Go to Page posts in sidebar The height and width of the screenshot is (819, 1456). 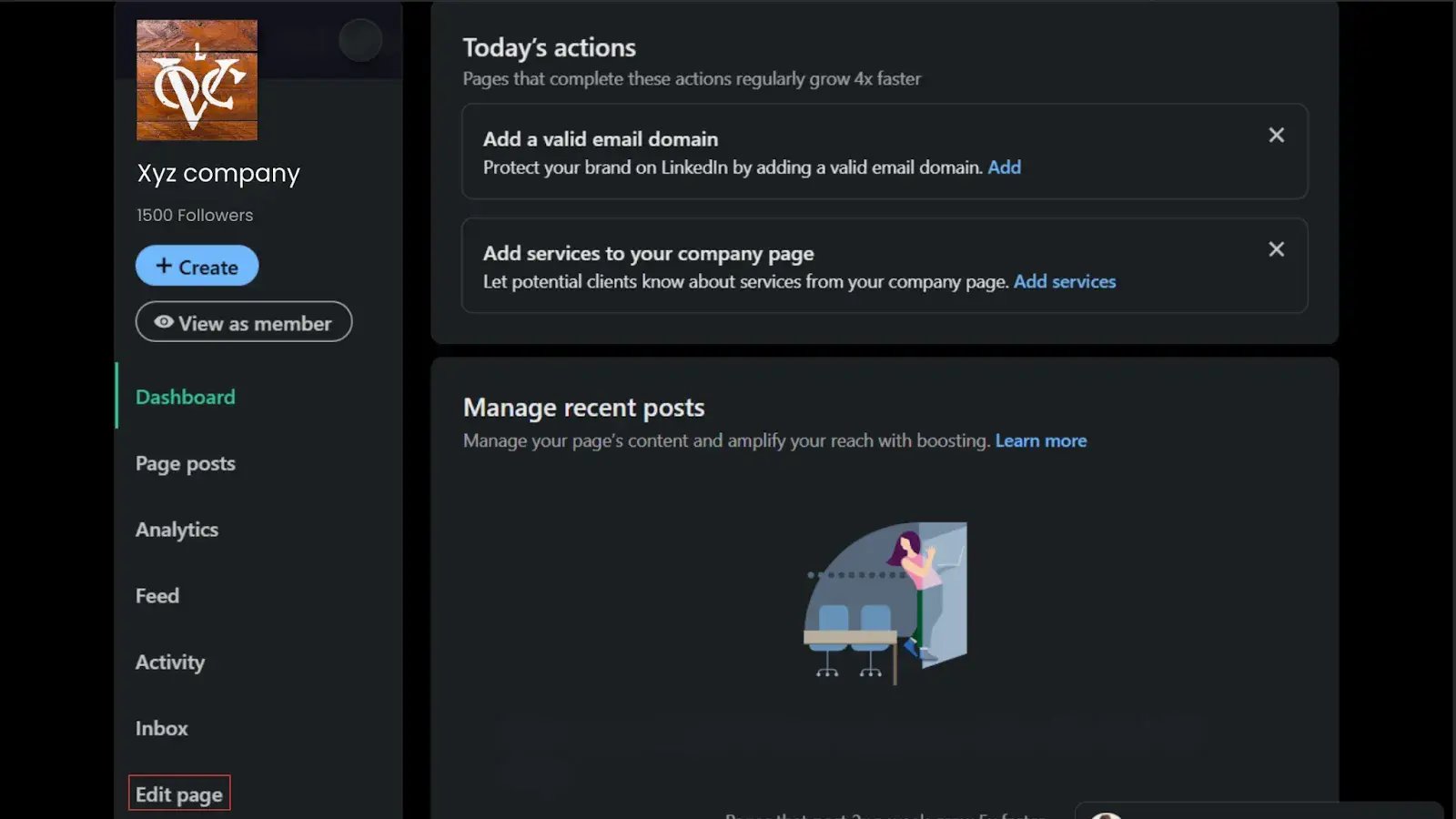click(186, 463)
